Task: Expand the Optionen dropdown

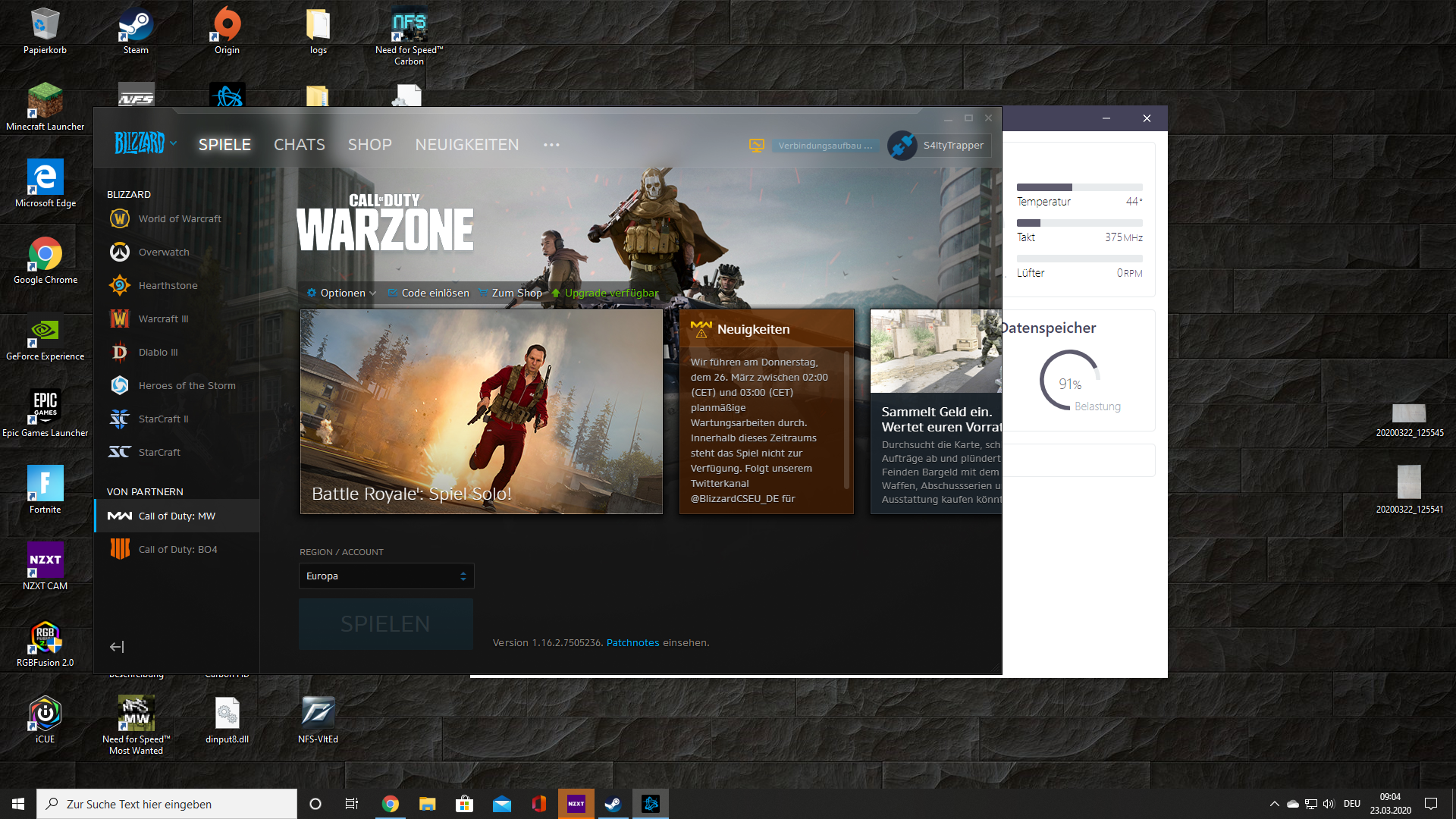Action: pyautogui.click(x=342, y=293)
